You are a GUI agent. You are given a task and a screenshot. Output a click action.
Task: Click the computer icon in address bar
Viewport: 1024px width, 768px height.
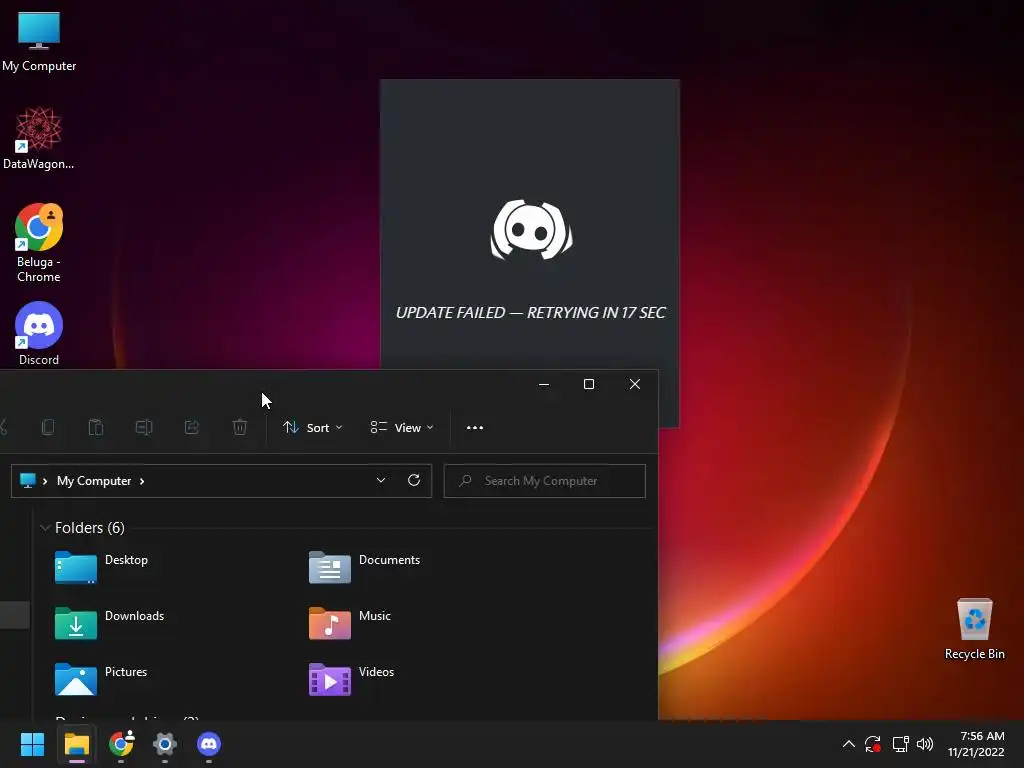pyautogui.click(x=27, y=481)
